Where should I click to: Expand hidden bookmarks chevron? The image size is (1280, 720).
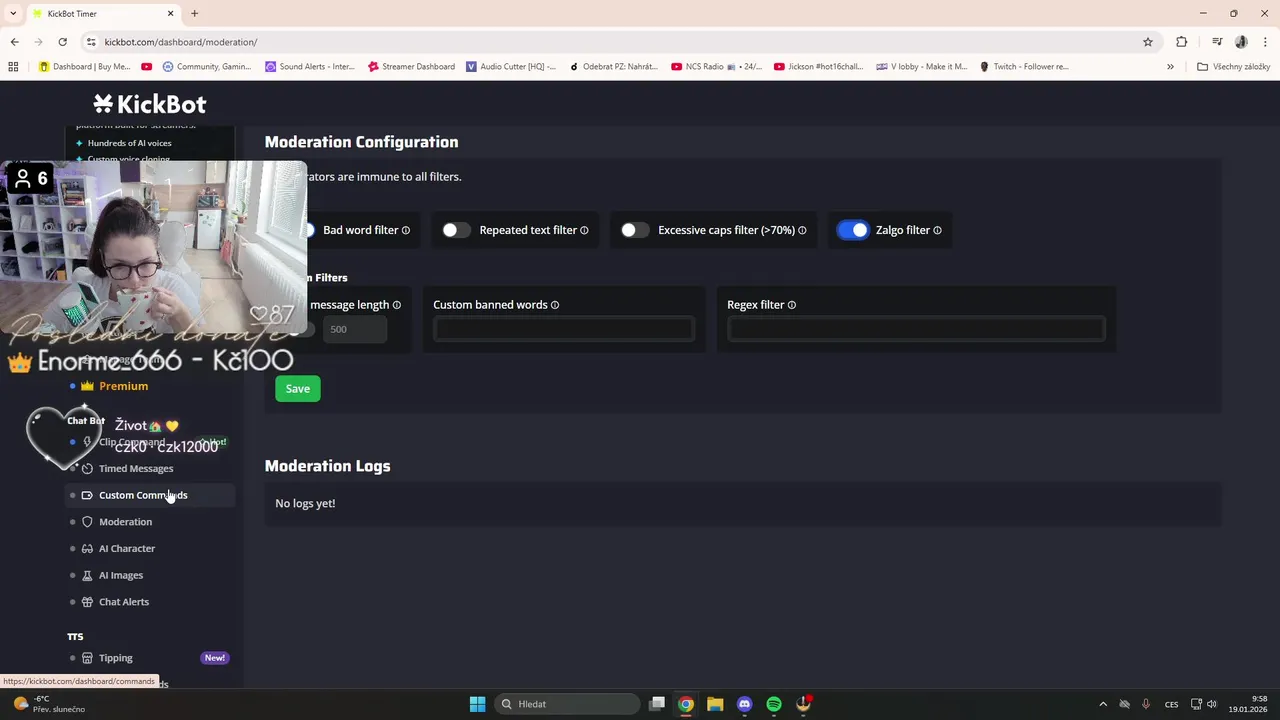[x=1170, y=67]
